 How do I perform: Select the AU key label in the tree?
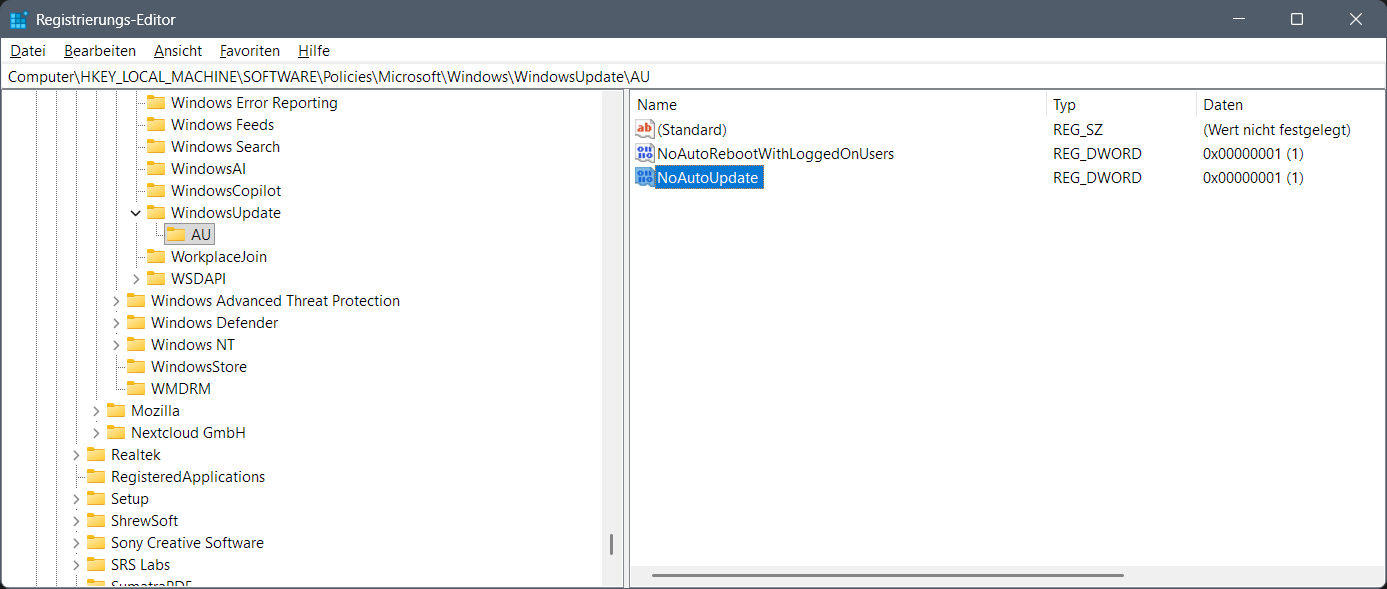click(x=201, y=234)
